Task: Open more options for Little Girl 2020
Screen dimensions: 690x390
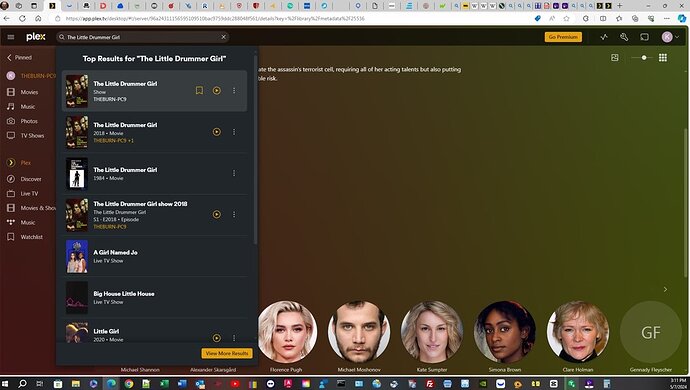Action: [x=234, y=338]
